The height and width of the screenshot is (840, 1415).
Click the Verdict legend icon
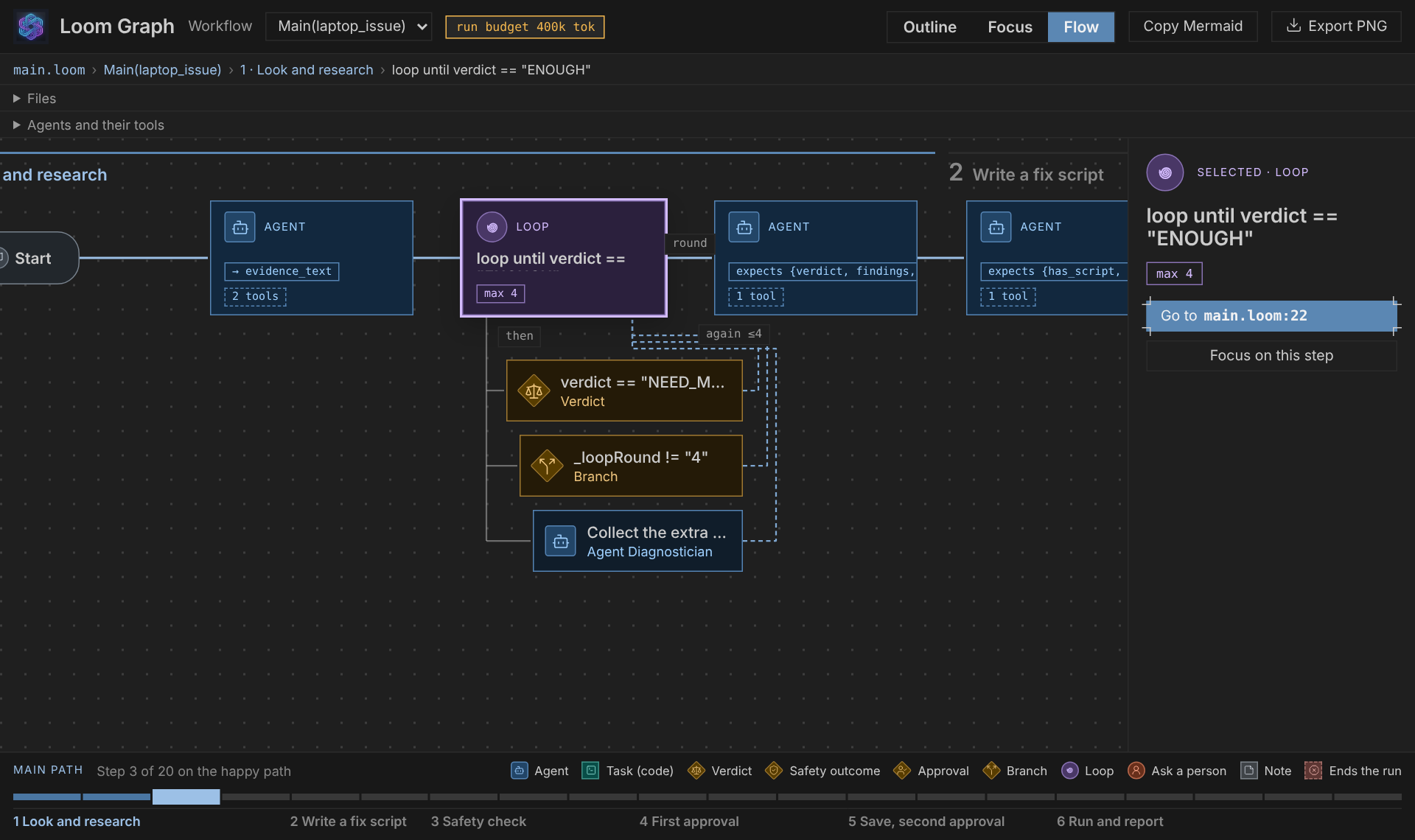696,771
